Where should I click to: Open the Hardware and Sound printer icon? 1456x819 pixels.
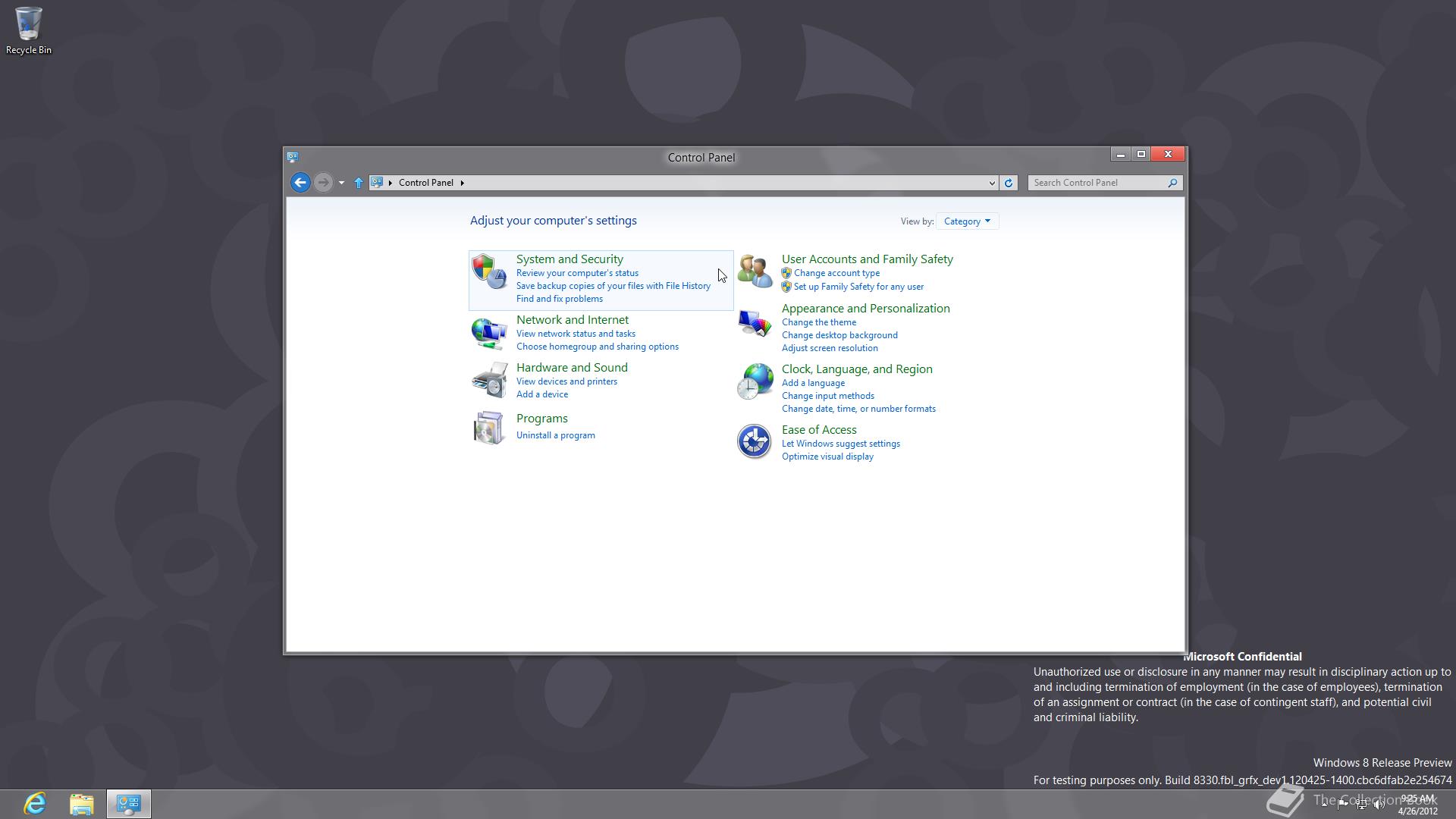coord(489,380)
